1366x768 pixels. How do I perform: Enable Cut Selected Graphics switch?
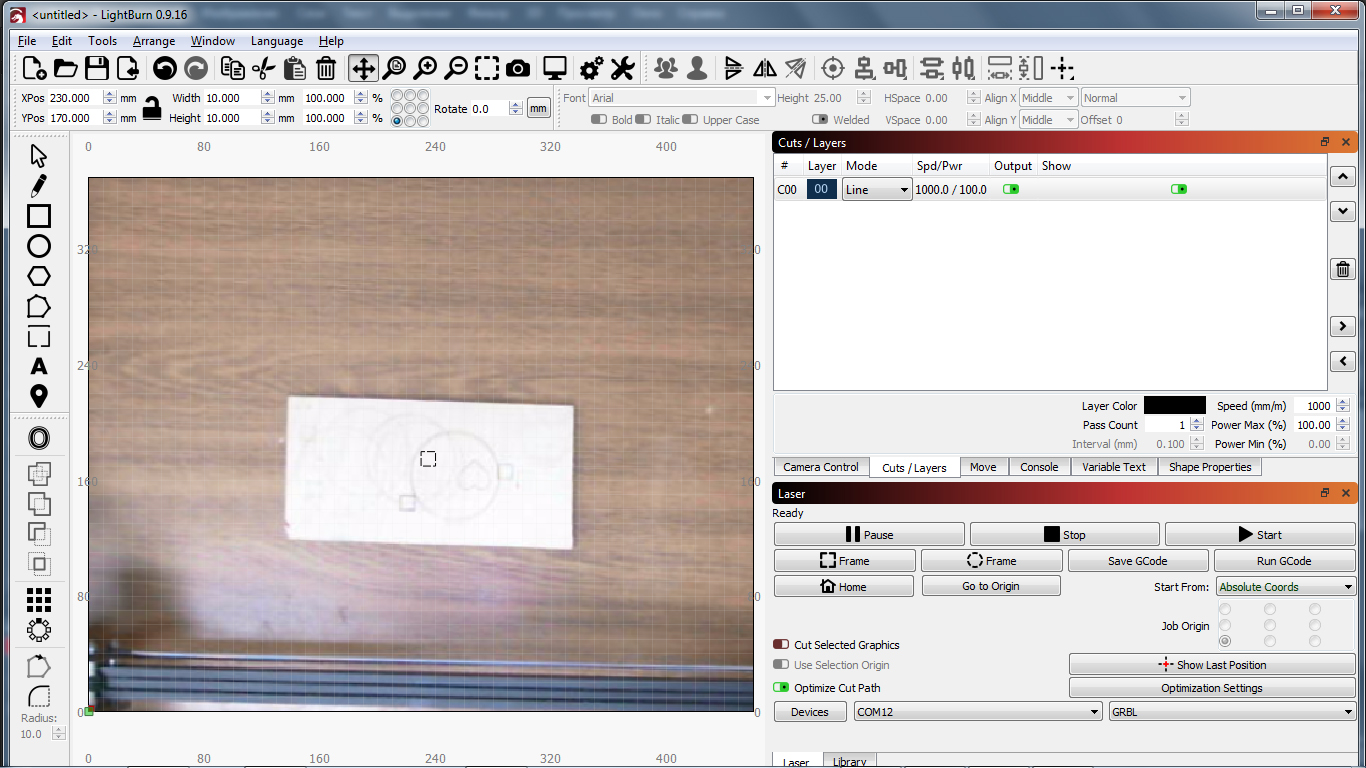781,645
